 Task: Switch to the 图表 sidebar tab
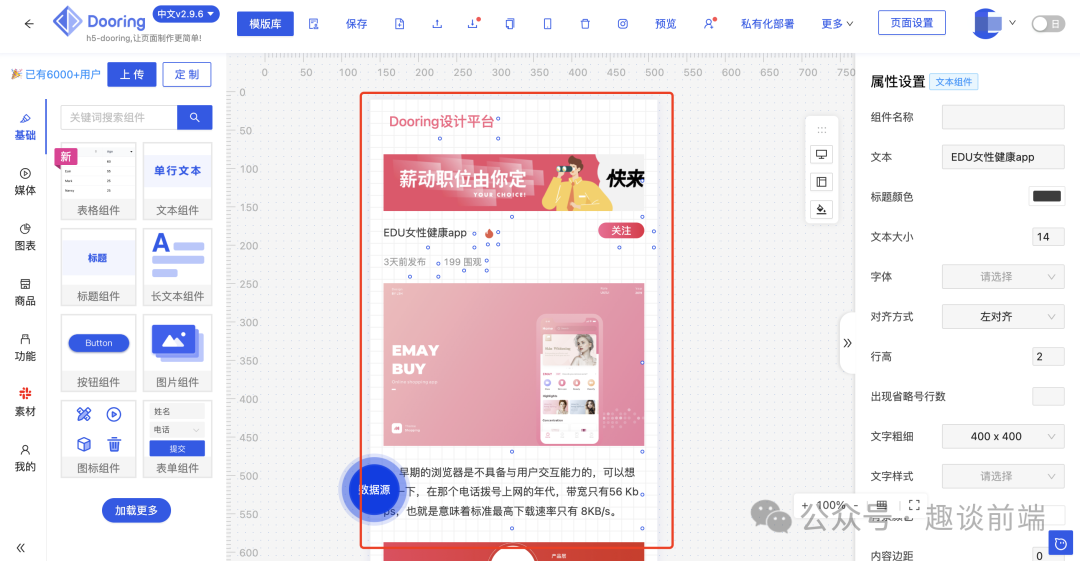25,237
